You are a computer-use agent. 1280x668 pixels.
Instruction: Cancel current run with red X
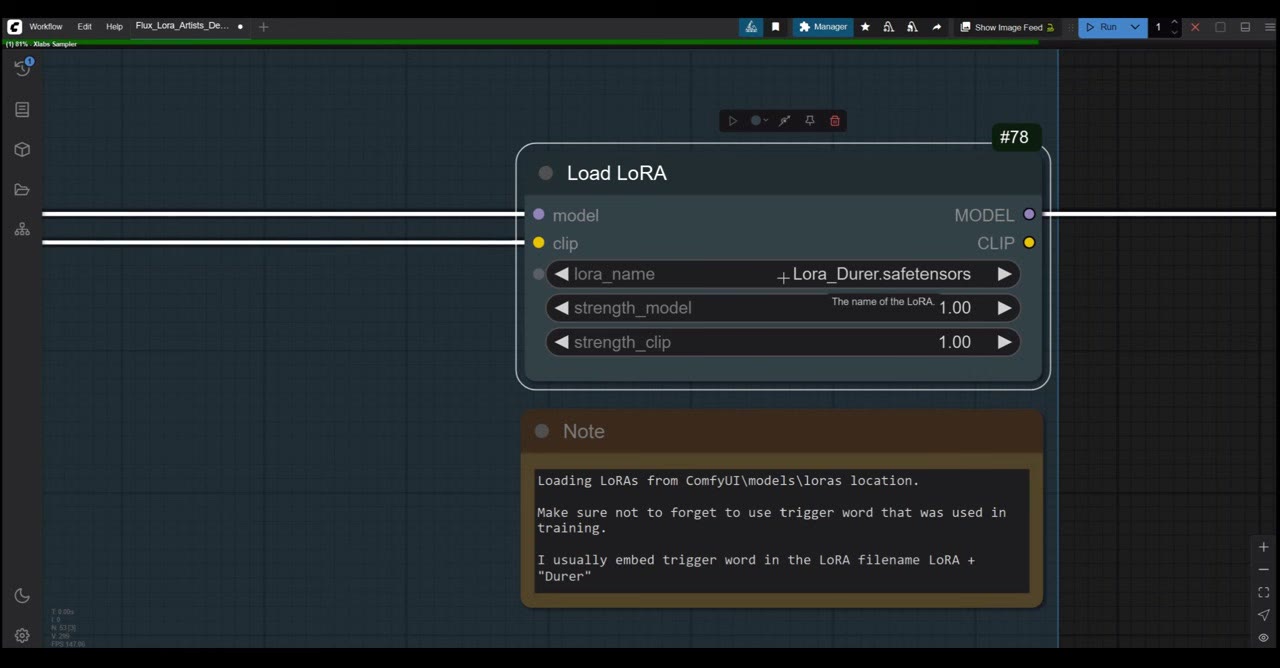point(1195,27)
